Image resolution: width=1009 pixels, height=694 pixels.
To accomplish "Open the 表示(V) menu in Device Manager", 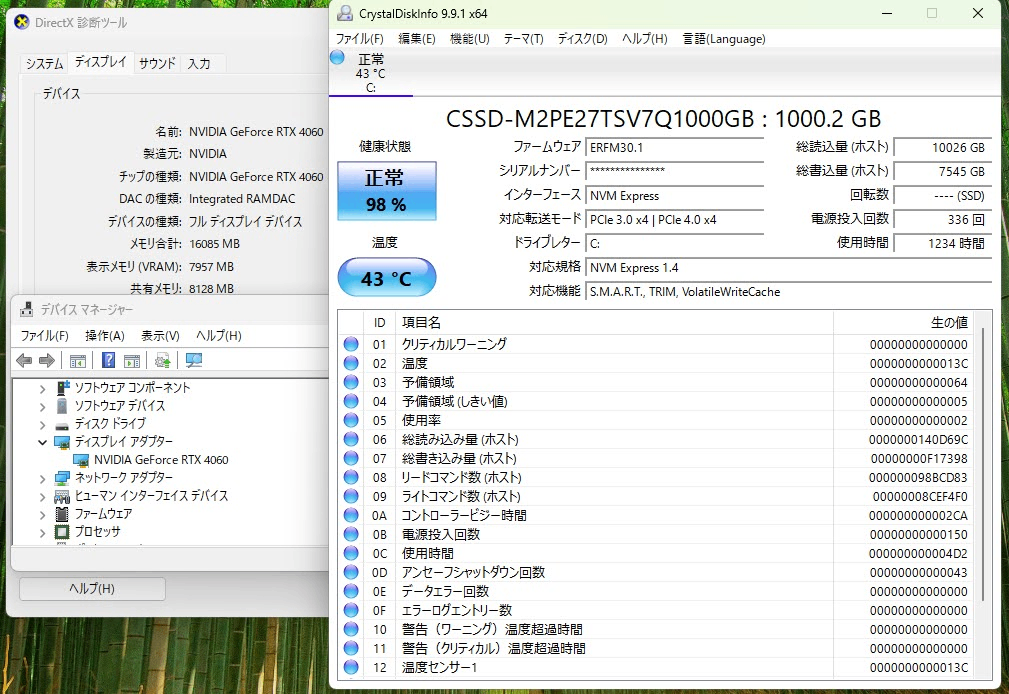I will click(160, 335).
